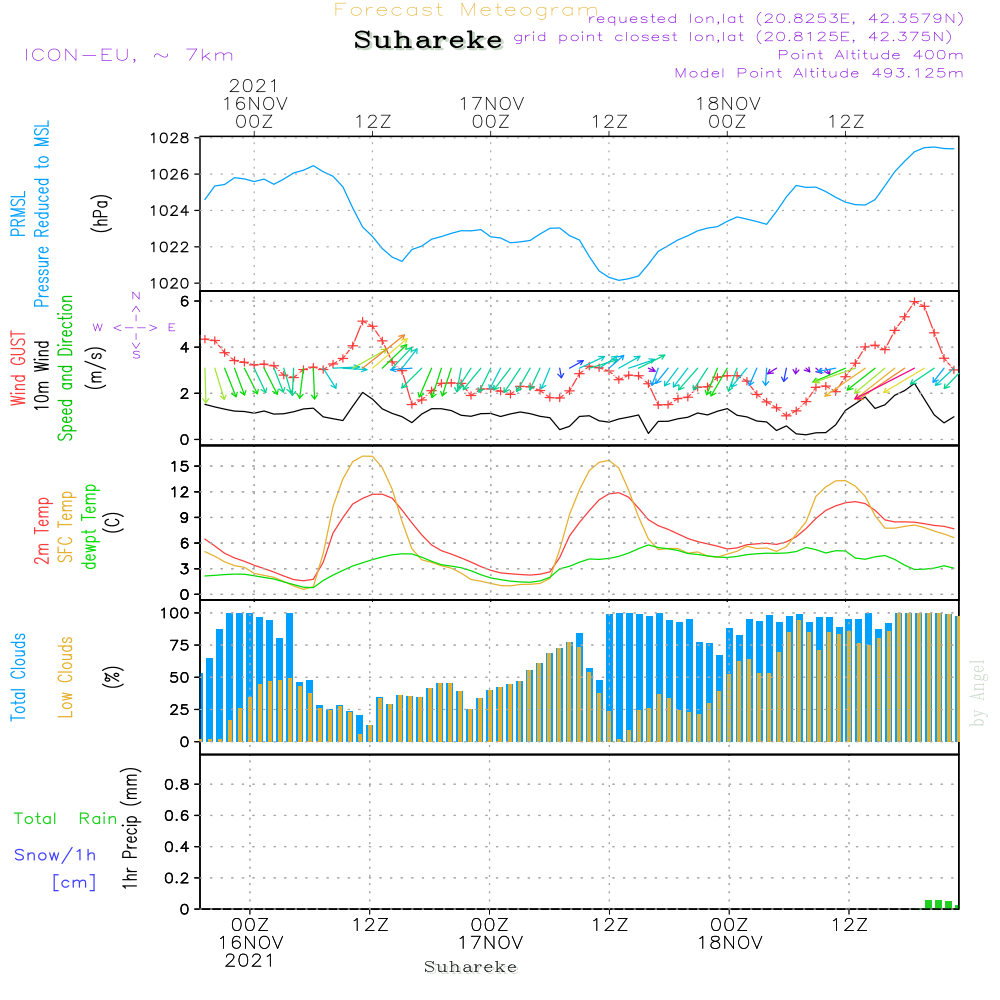Click the '15' temperature axis value

180,466
